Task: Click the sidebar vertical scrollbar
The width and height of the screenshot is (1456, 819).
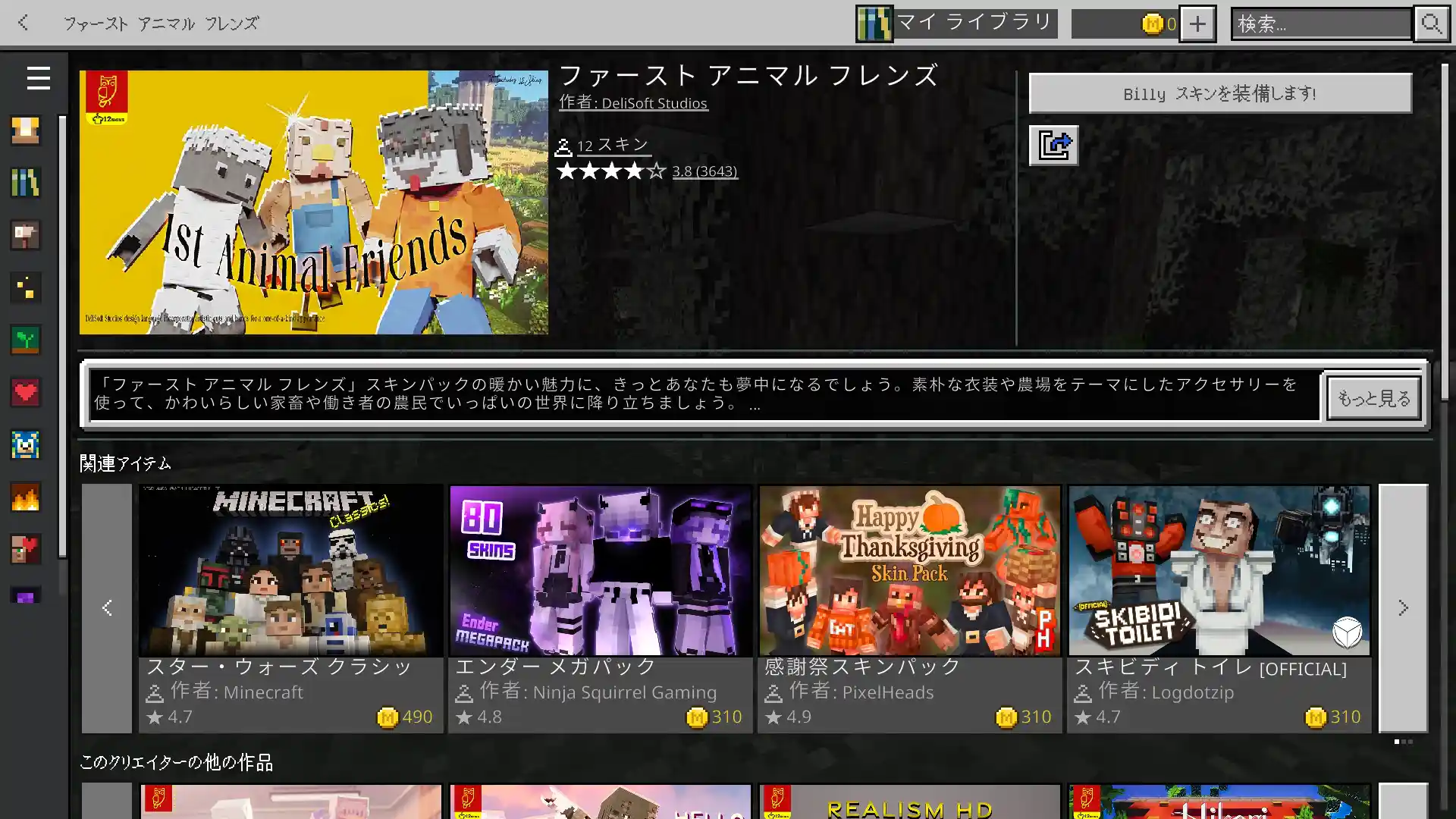Action: click(62, 337)
